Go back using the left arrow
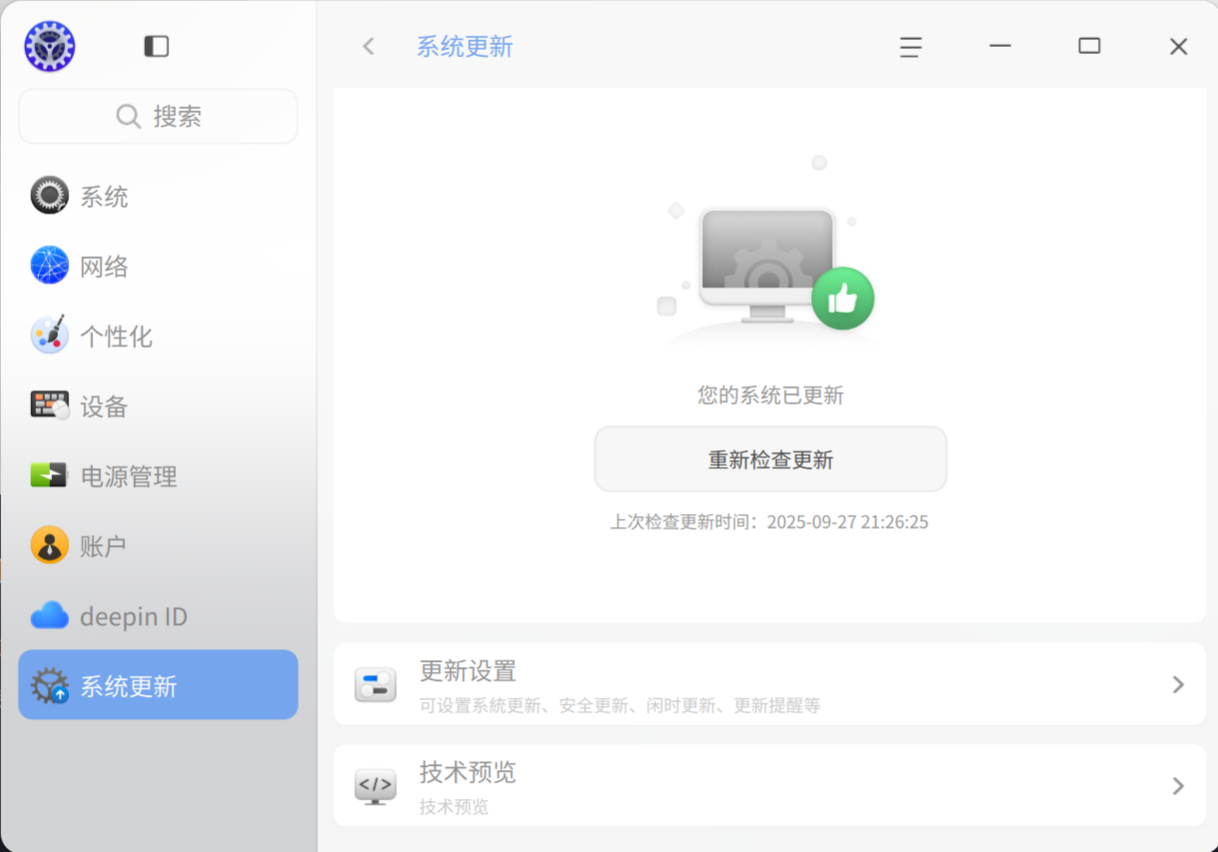Image resolution: width=1218 pixels, height=852 pixels. coord(369,47)
